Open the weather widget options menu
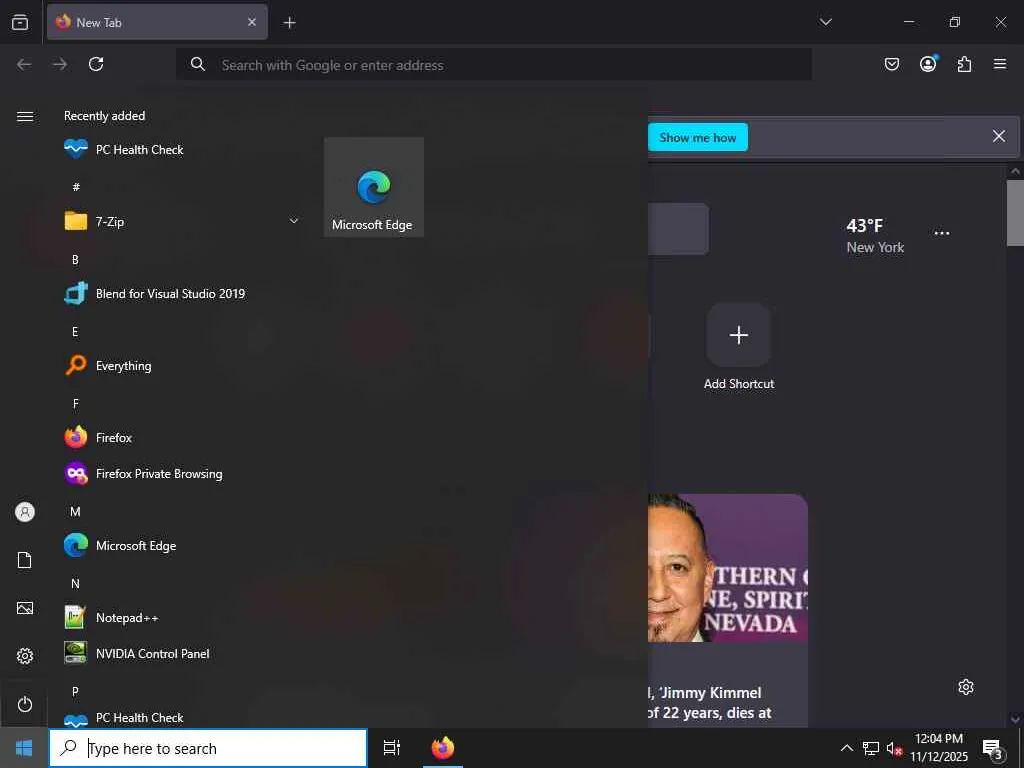Viewport: 1024px width, 768px height. 942,233
